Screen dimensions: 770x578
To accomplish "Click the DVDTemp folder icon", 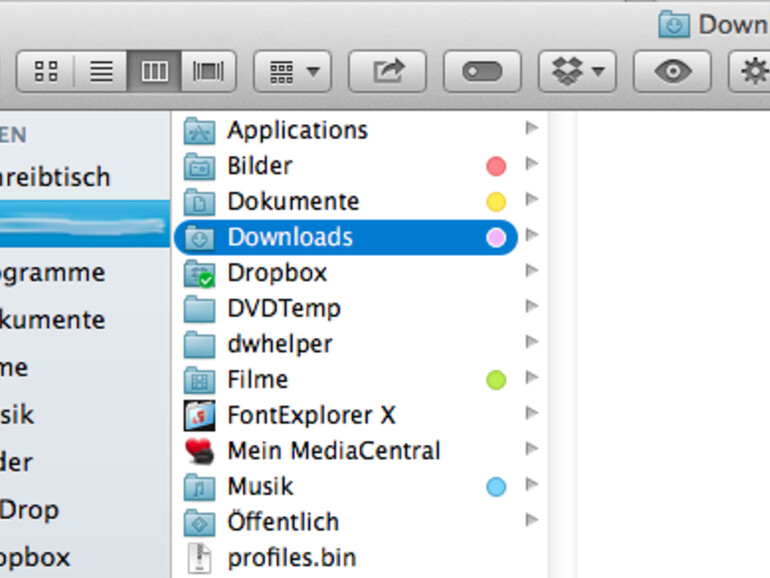I will tap(199, 309).
